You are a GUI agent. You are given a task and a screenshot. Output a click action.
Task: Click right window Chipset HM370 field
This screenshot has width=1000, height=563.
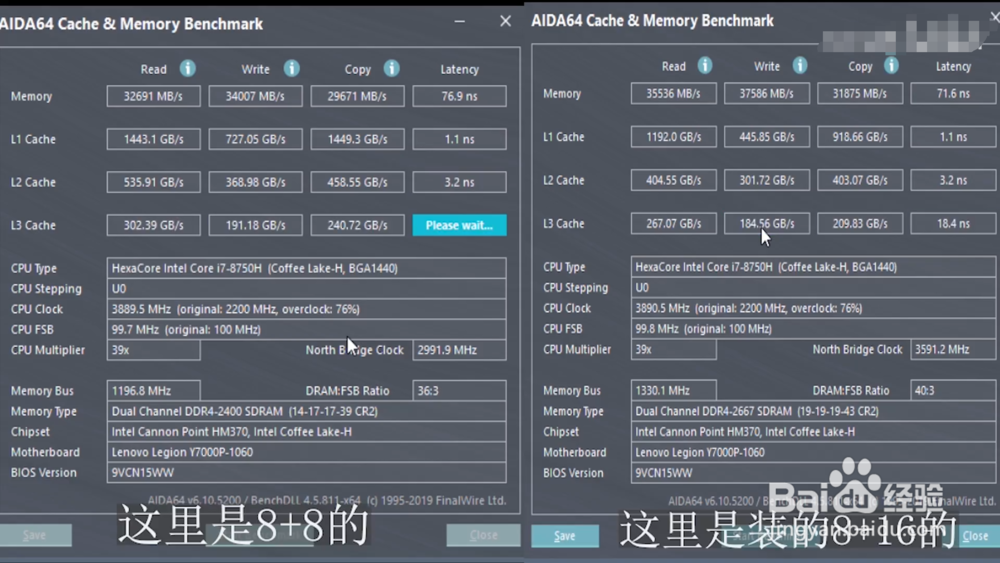pyautogui.click(x=813, y=432)
